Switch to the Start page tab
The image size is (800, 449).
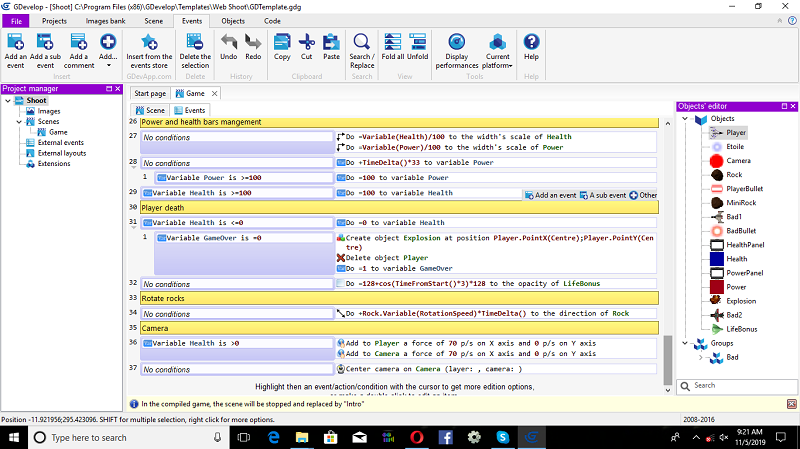pyautogui.click(x=150, y=93)
